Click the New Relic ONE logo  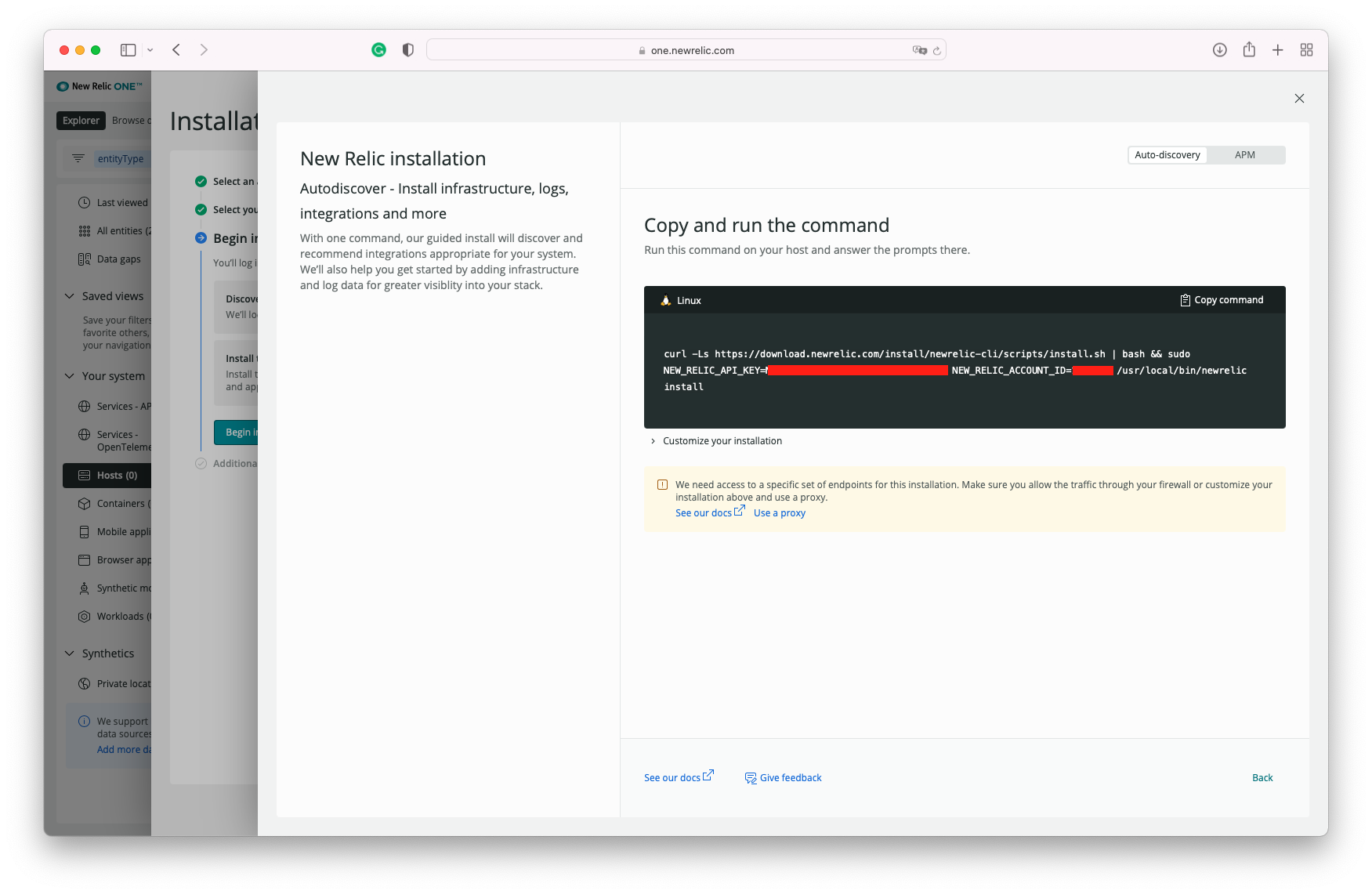(100, 86)
